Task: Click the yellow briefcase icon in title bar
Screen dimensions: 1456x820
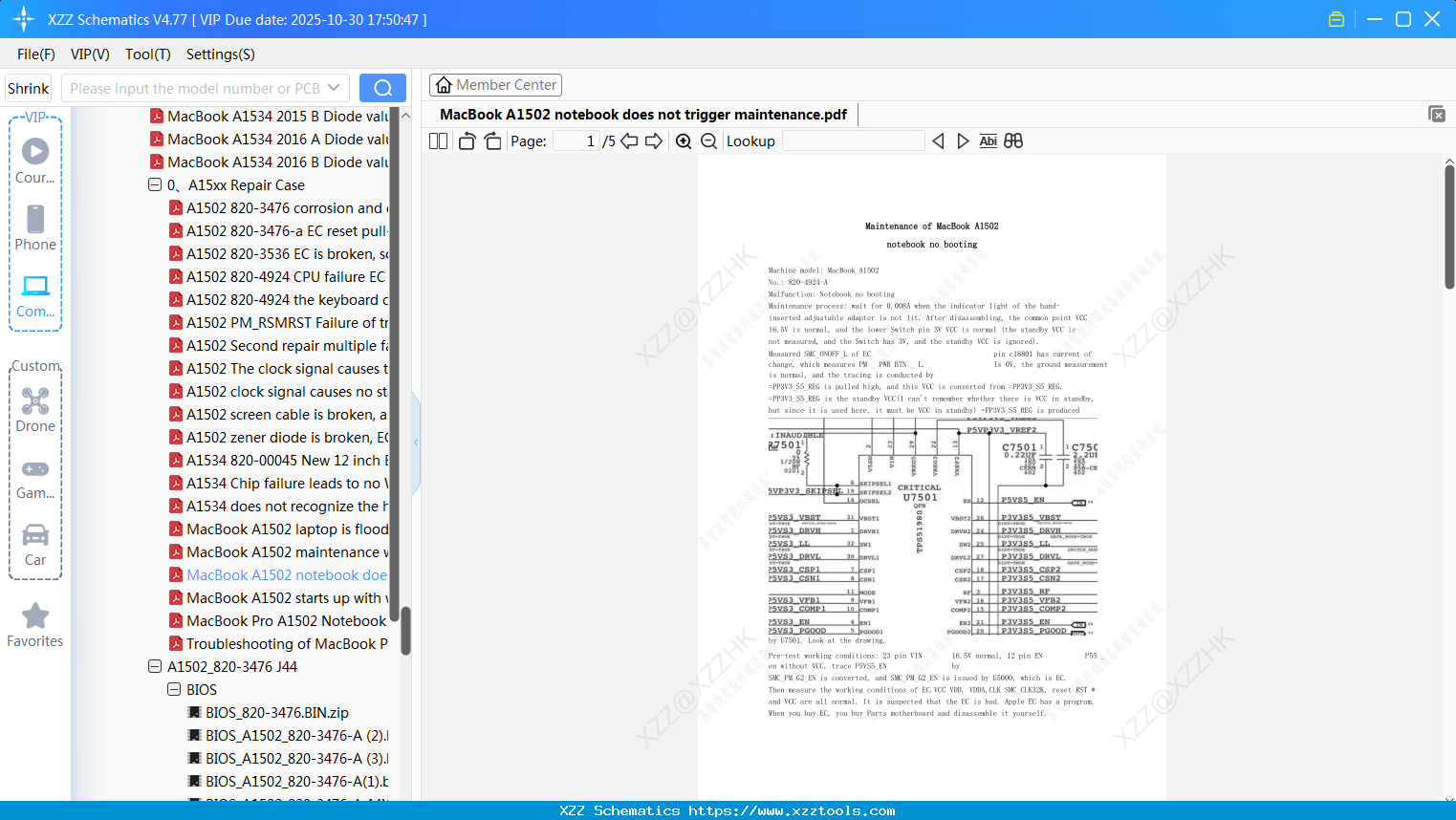Action: tap(1336, 19)
